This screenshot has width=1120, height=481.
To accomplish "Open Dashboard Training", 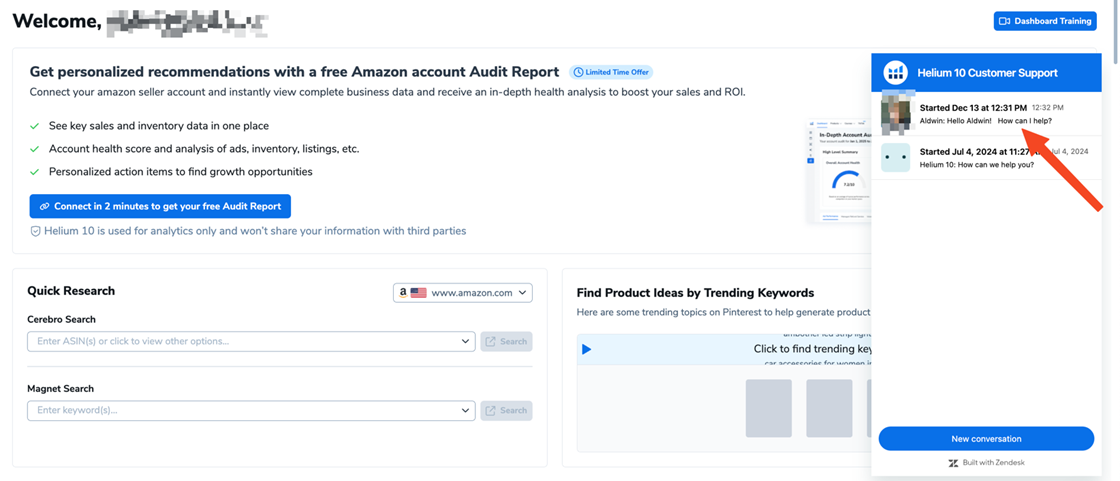I will [1044, 21].
